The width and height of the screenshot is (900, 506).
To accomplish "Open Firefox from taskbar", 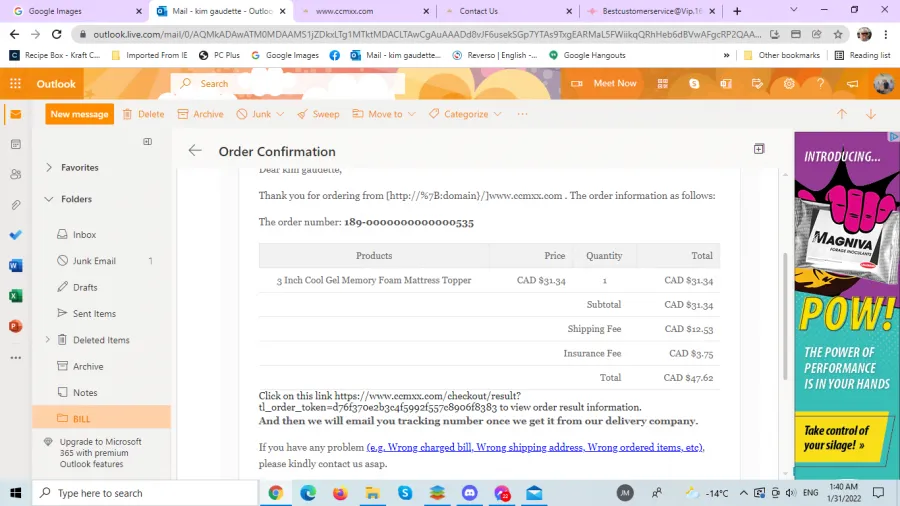I will [x=340, y=493].
